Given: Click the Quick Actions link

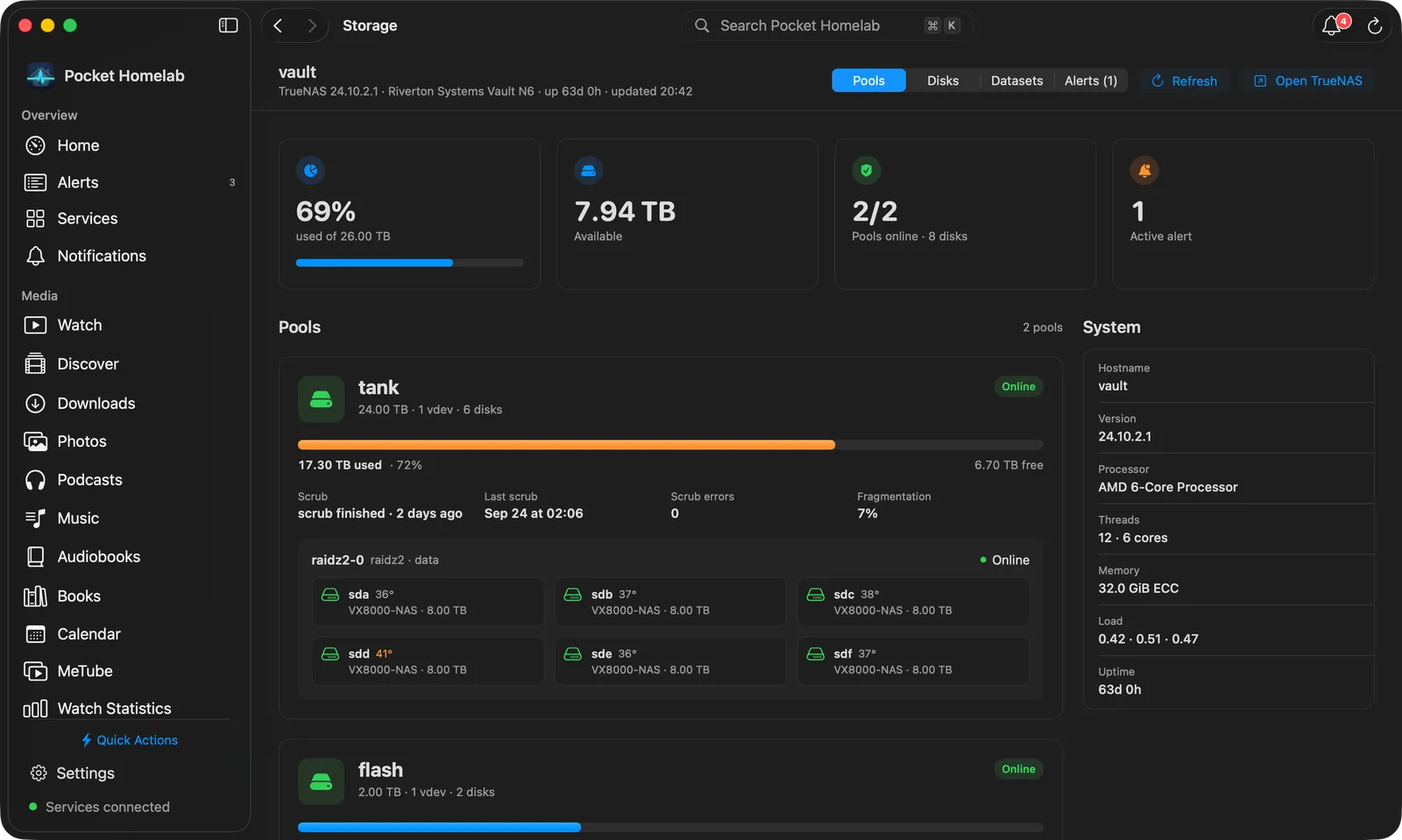Looking at the screenshot, I should click(129, 740).
